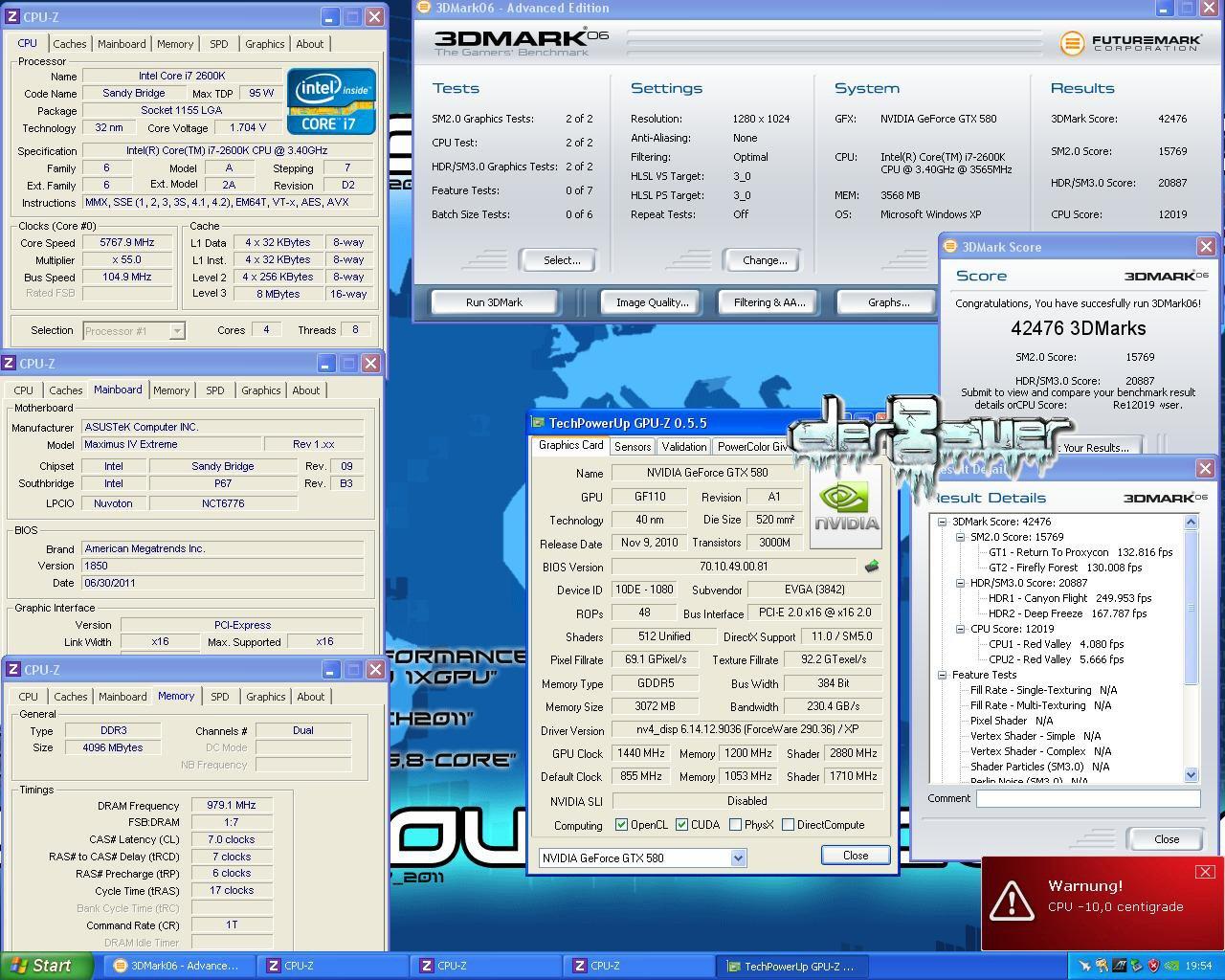Viewport: 1225px width, 980px height.
Task: Click the jet plane tray icon
Action: (x=1084, y=966)
